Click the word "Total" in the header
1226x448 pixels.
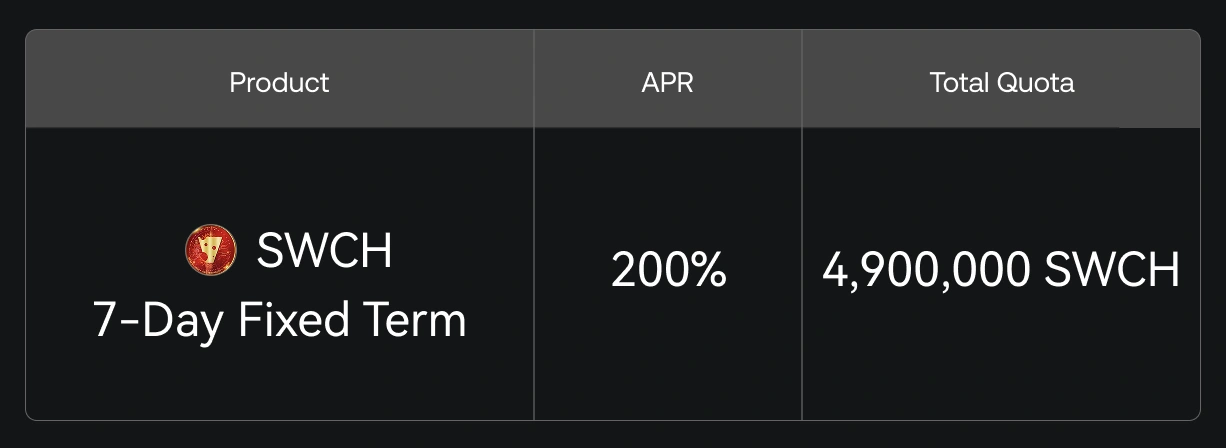960,82
